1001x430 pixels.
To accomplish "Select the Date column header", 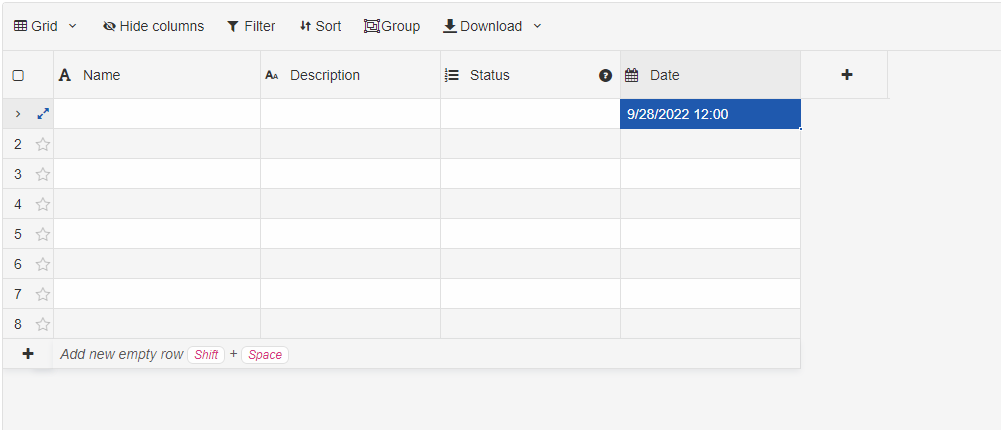I will pos(711,75).
